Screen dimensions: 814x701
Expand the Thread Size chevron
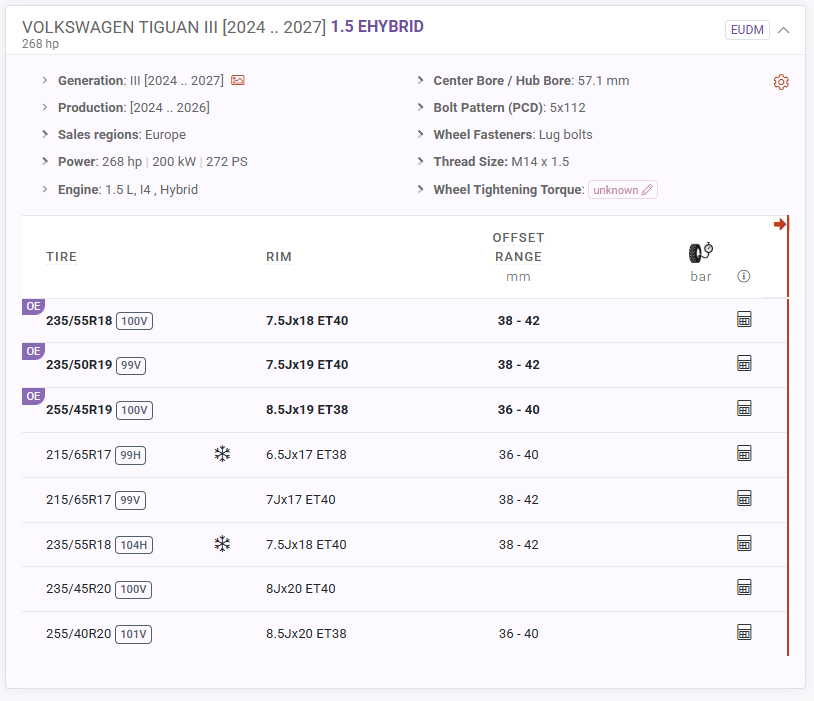click(420, 161)
